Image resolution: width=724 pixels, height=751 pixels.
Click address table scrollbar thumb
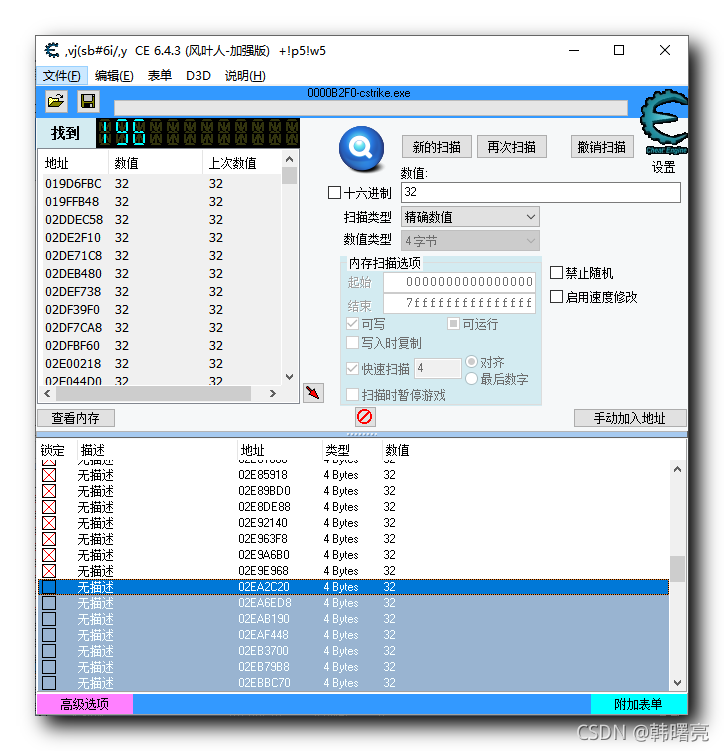(677, 569)
